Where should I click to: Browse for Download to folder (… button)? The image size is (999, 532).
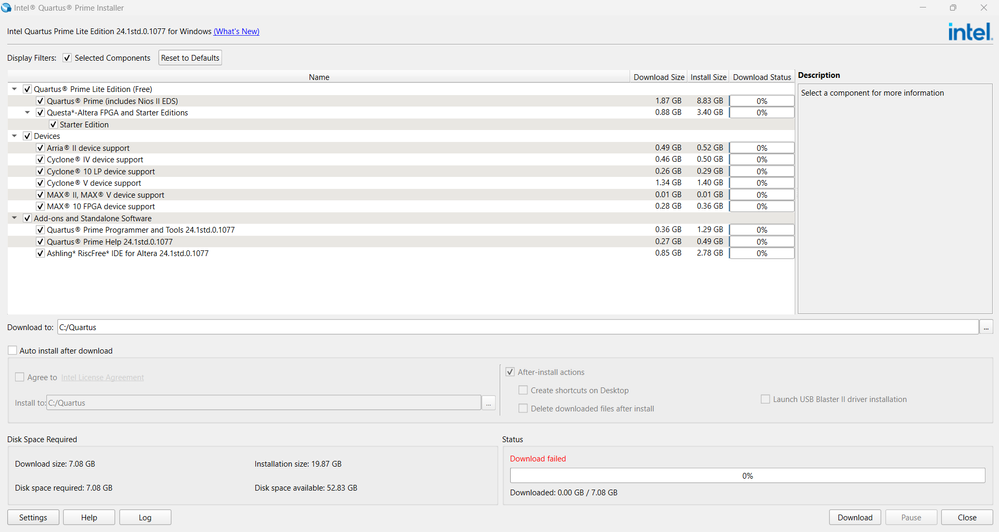[986, 327]
